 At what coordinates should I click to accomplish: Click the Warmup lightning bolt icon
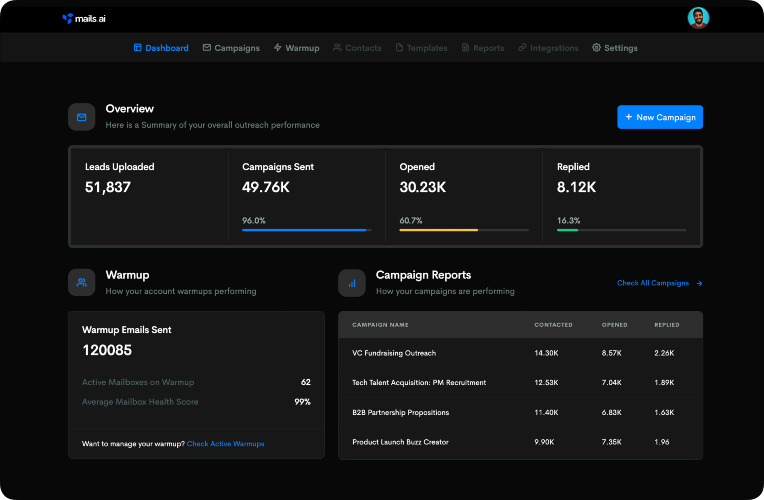click(278, 47)
